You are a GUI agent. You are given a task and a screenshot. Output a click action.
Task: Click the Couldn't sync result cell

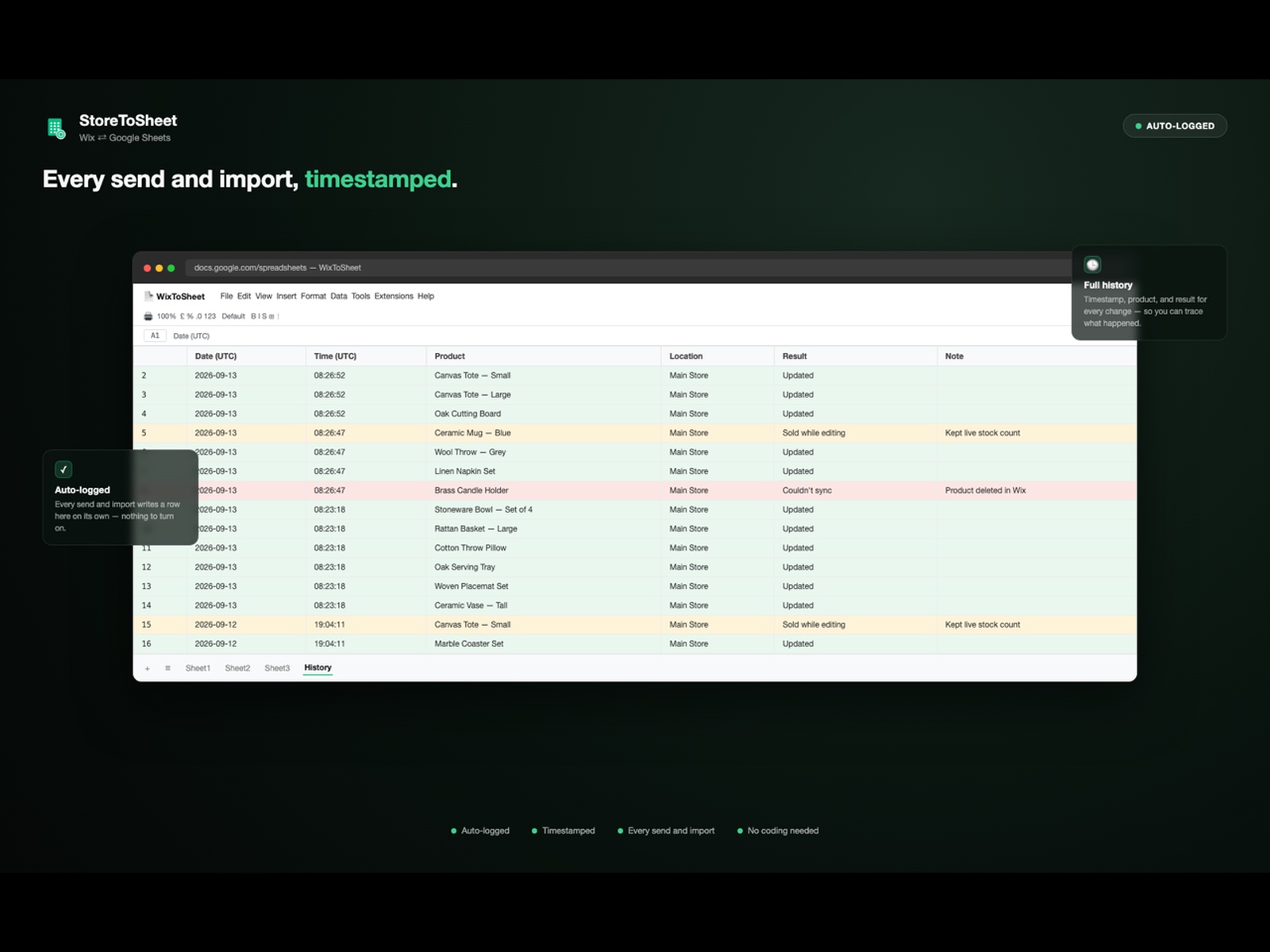[856, 490]
